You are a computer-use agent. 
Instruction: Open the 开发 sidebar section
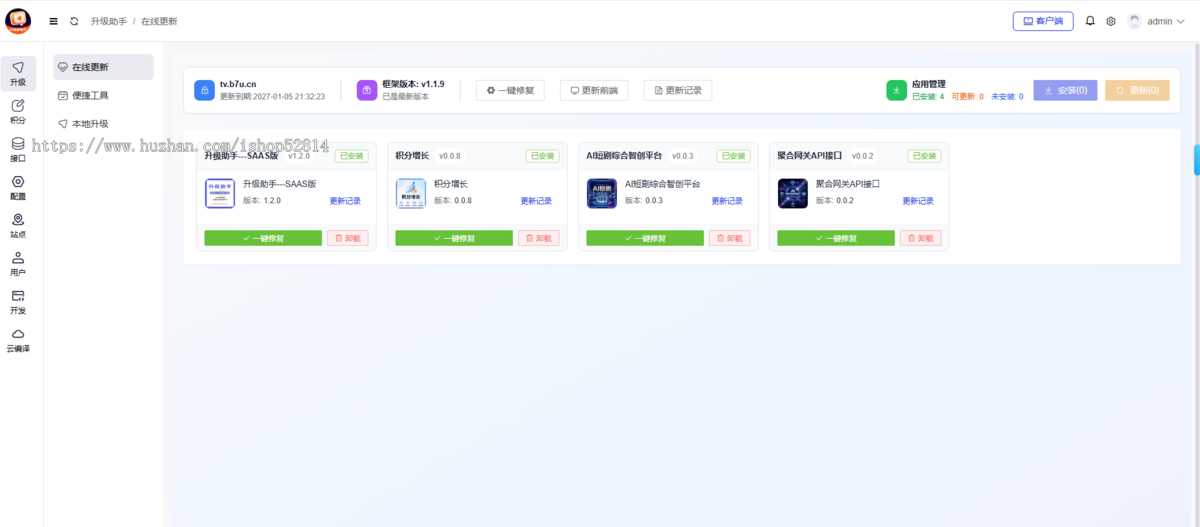point(18,302)
